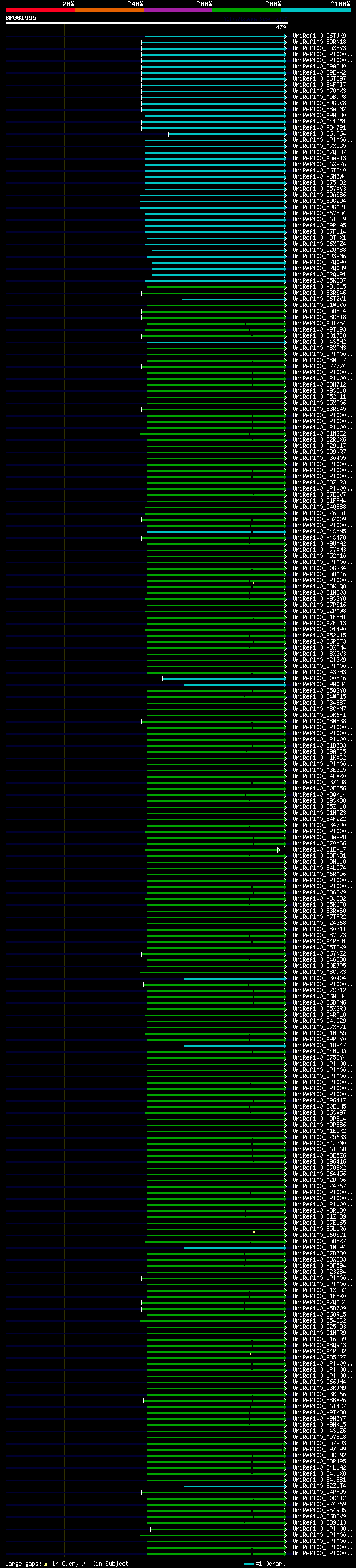Click the short cyan bar for UniRef100_C6T2V1
Screen dimensions: 356x1568
(234, 299)
